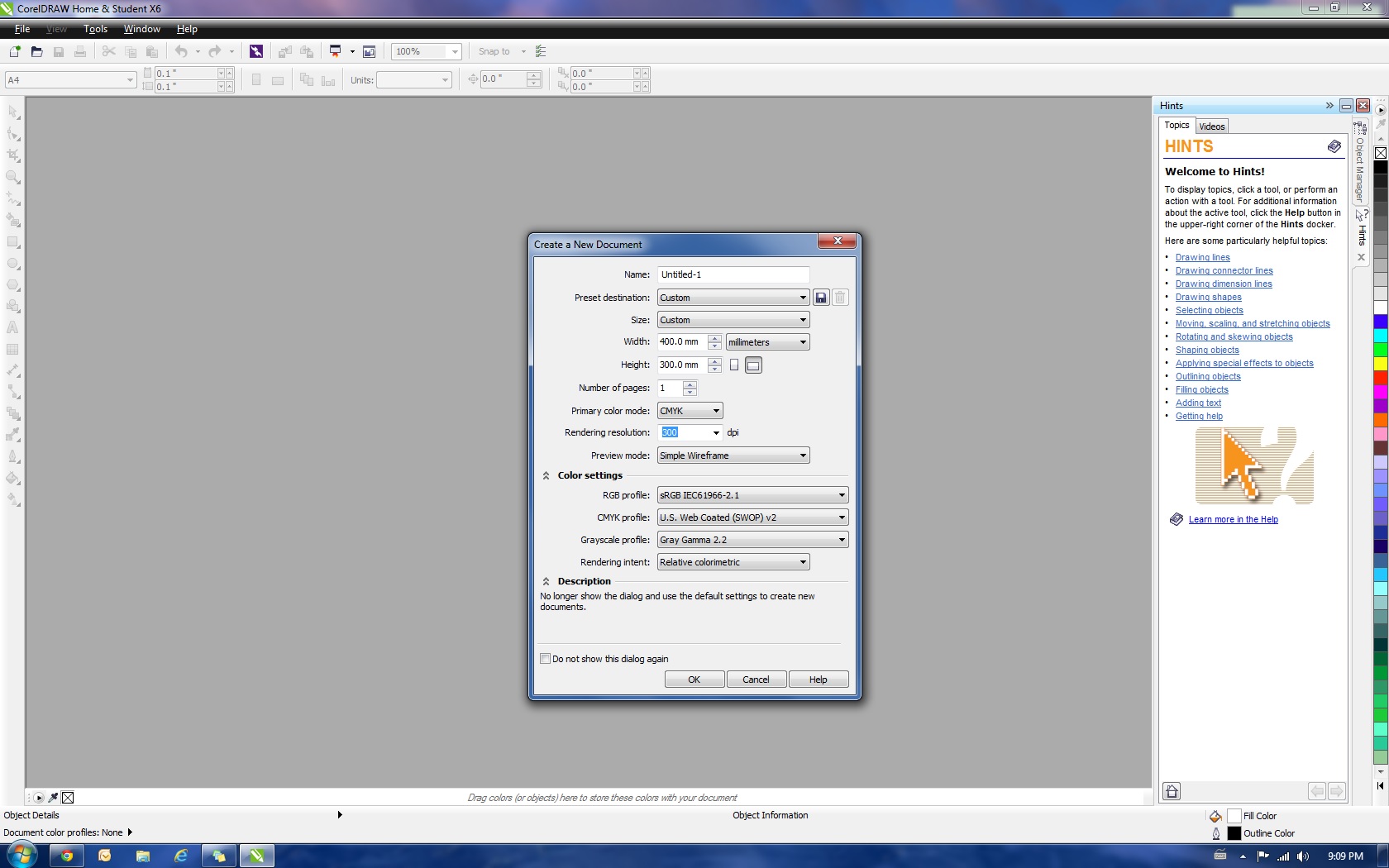The height and width of the screenshot is (868, 1389).
Task: Click the document Name text field
Action: [x=733, y=274]
